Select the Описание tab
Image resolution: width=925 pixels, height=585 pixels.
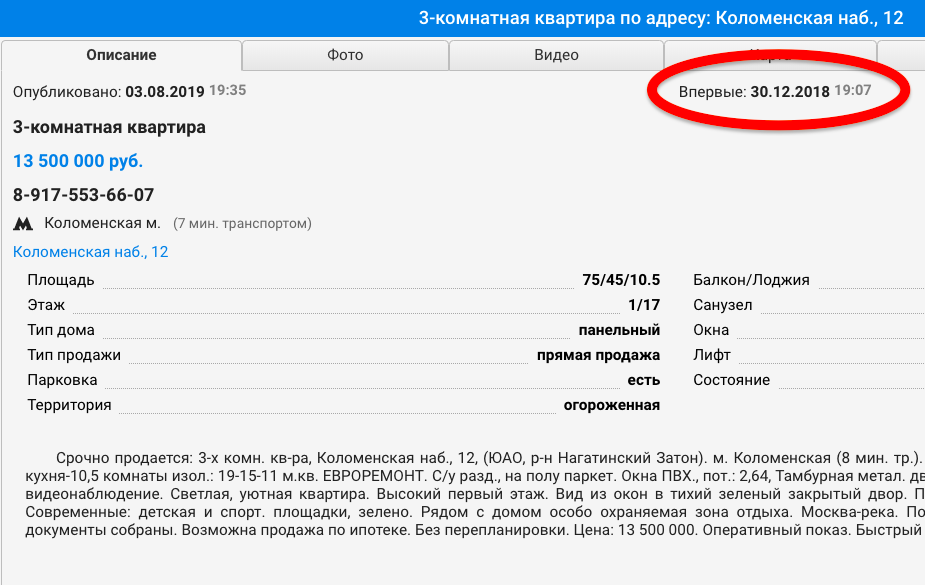122,55
